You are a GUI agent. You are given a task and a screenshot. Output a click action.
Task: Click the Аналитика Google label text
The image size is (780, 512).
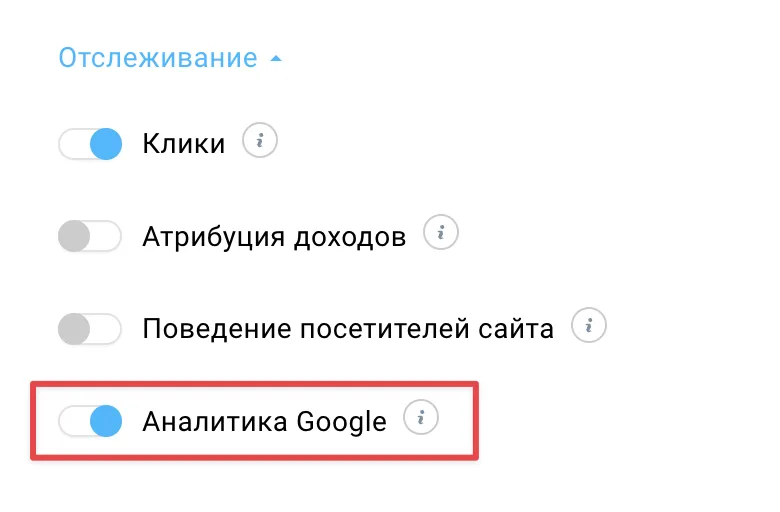tap(265, 422)
